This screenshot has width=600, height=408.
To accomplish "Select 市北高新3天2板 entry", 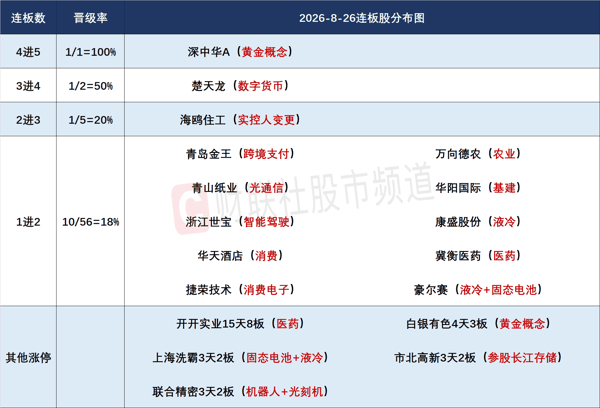I will pos(478,357).
